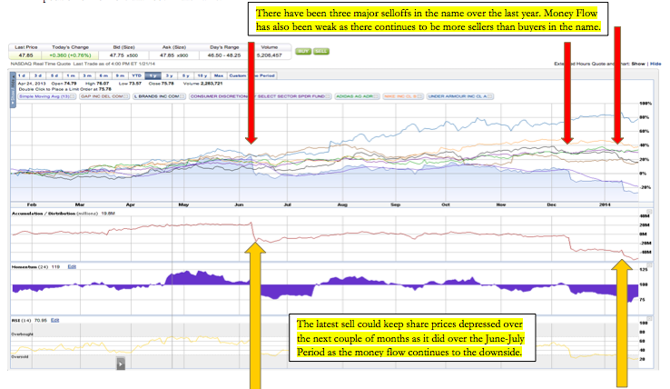Viewport: 670px width, 389px height.
Task: Close the RSI indicator panel
Action: [x=649, y=318]
